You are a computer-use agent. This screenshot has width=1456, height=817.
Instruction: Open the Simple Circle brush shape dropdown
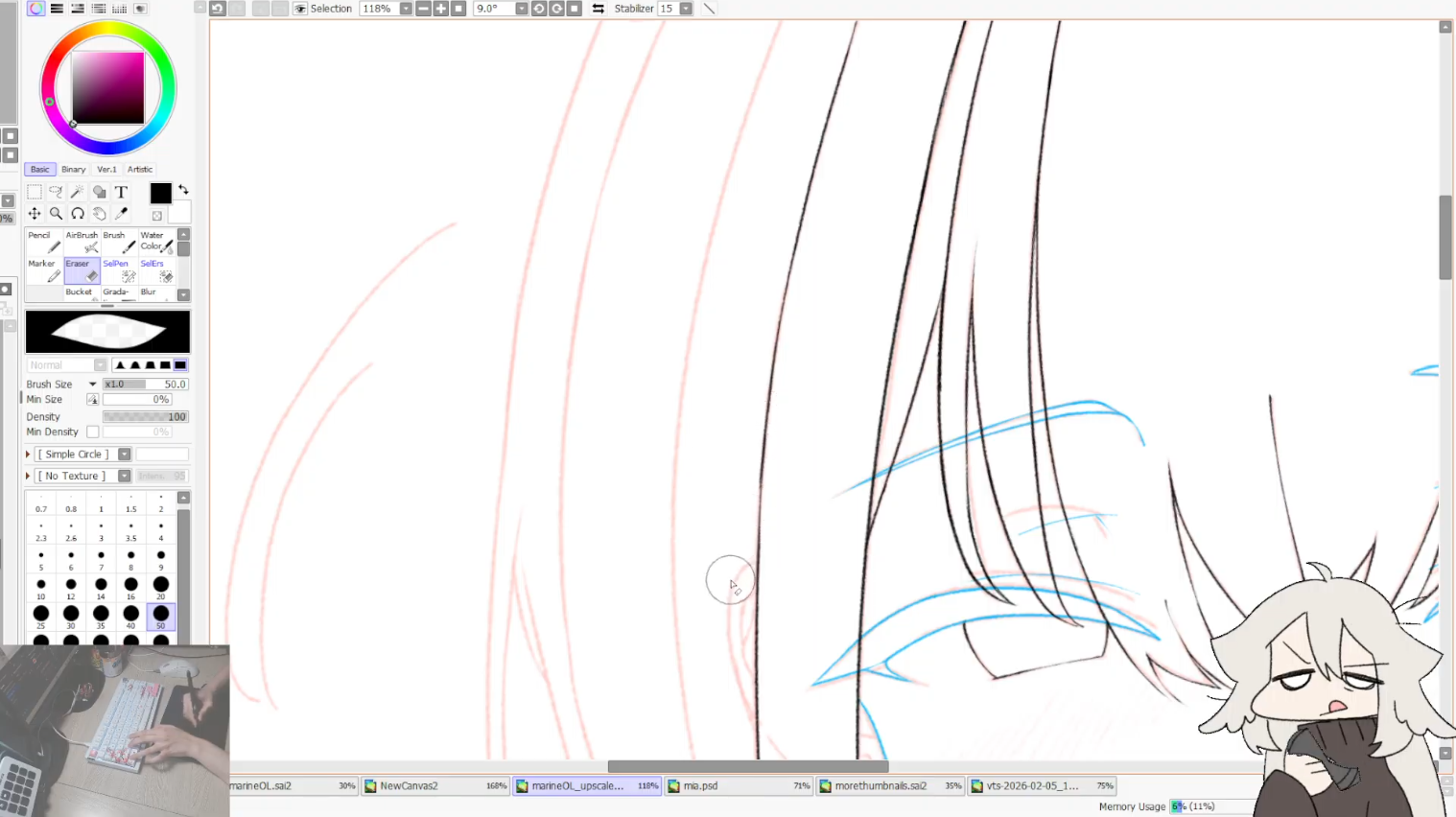pos(125,455)
